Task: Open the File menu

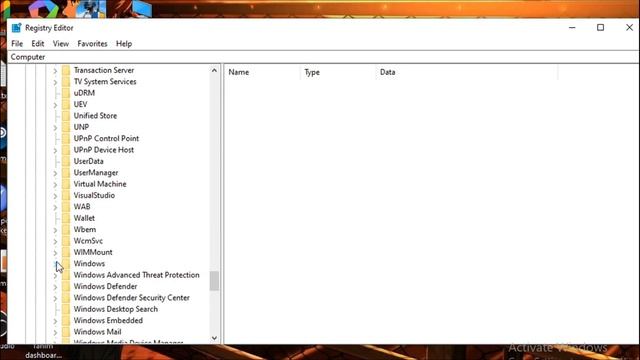Action: (x=17, y=44)
